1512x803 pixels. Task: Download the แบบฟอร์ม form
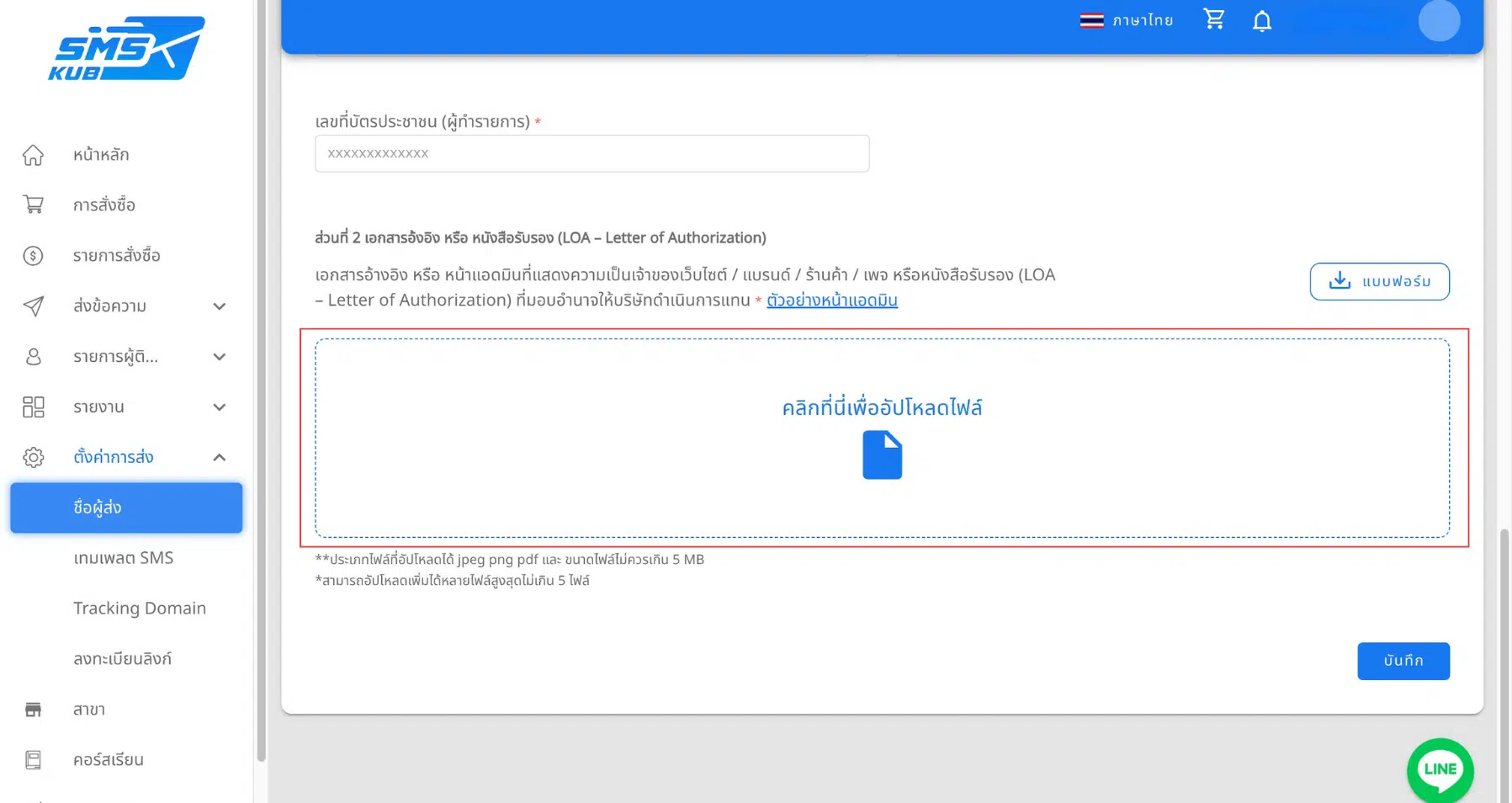tap(1380, 281)
